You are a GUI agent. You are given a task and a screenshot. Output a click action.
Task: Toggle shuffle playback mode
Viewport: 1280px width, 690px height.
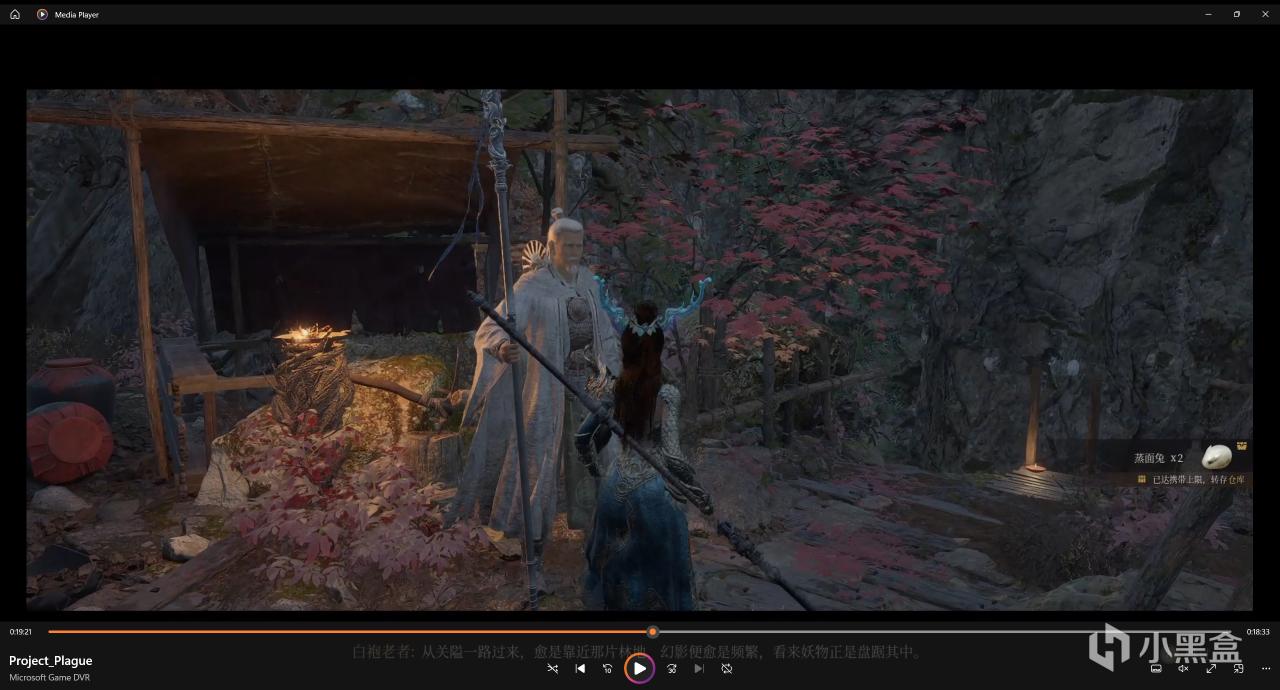coord(553,668)
